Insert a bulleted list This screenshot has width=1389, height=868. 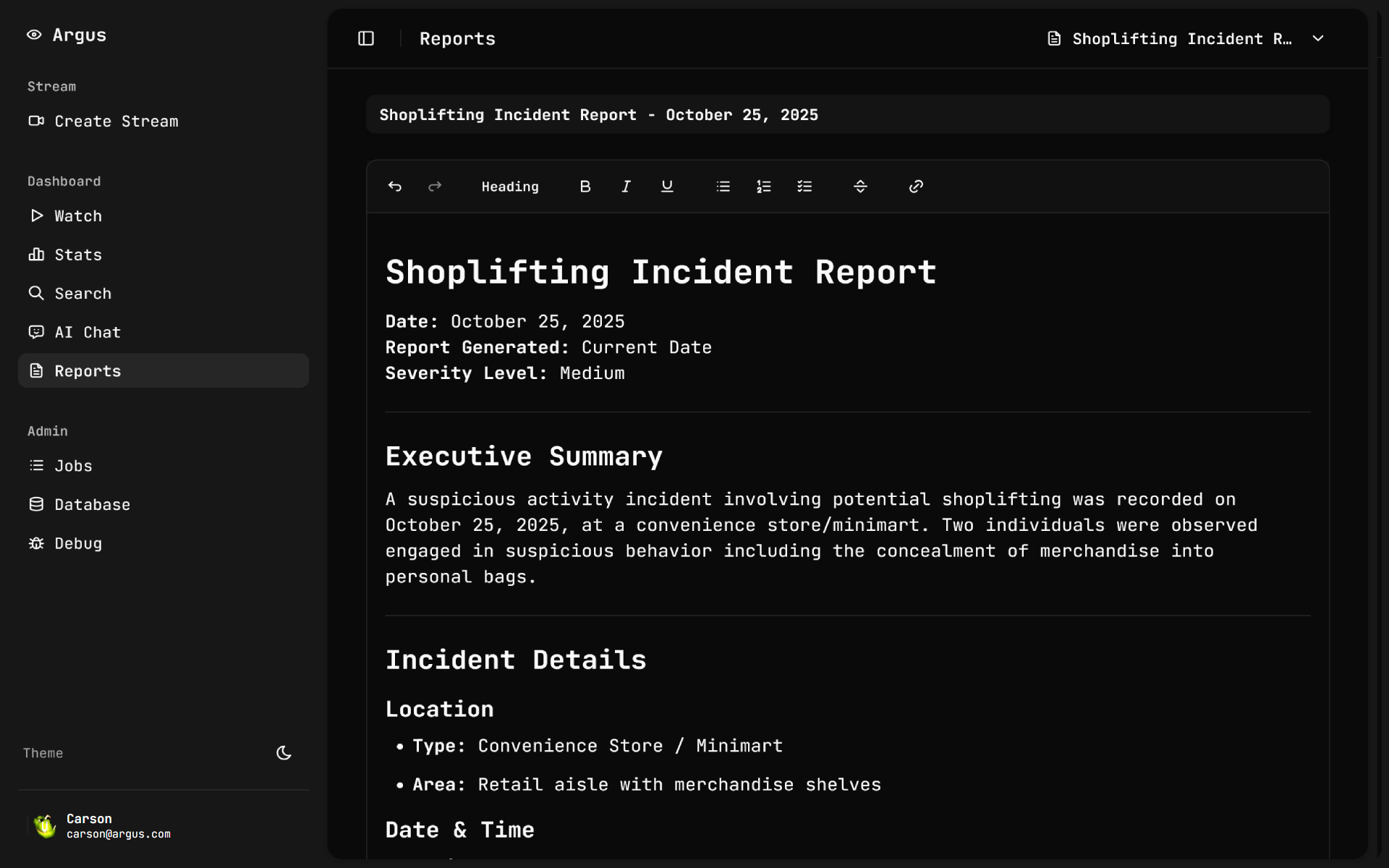[x=723, y=187]
